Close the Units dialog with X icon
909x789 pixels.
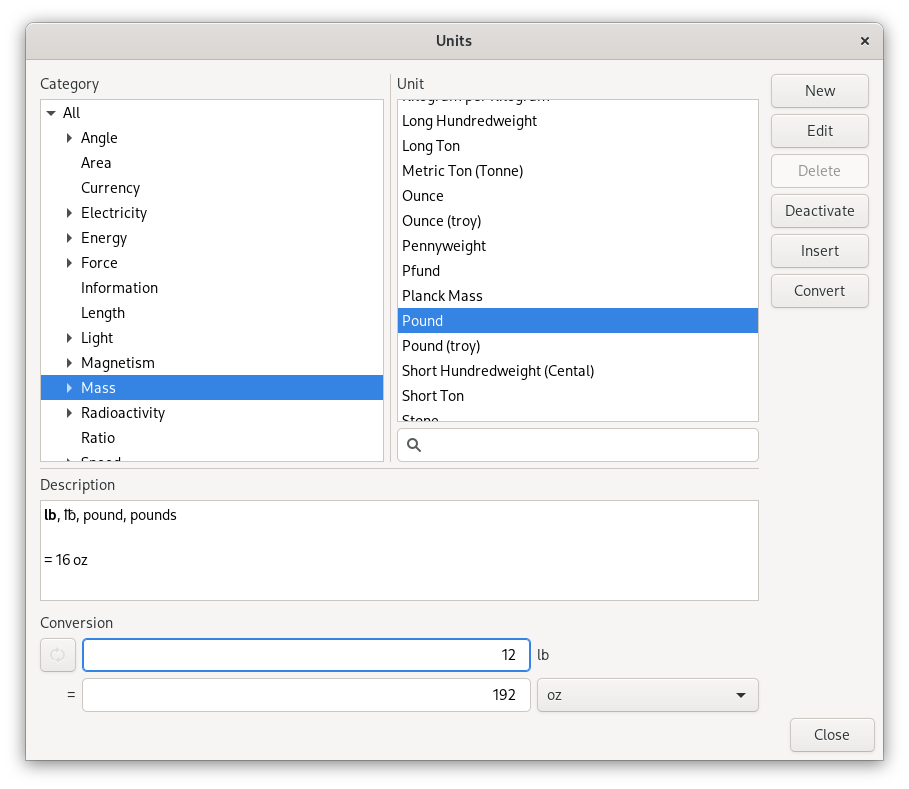[x=864, y=41]
